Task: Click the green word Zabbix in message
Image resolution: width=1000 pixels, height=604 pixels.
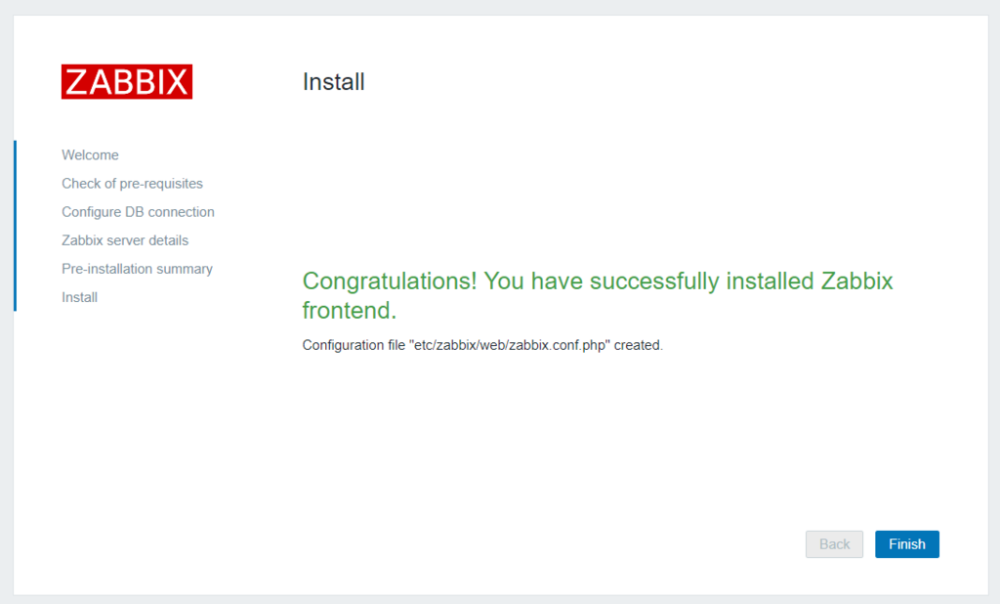Action: click(856, 281)
